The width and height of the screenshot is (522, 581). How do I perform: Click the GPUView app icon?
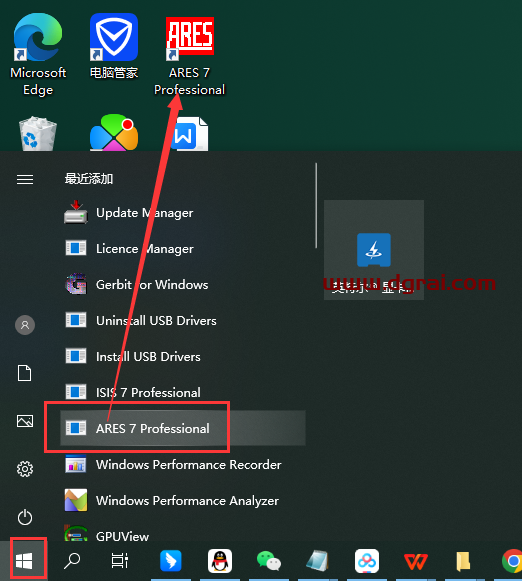(x=76, y=533)
